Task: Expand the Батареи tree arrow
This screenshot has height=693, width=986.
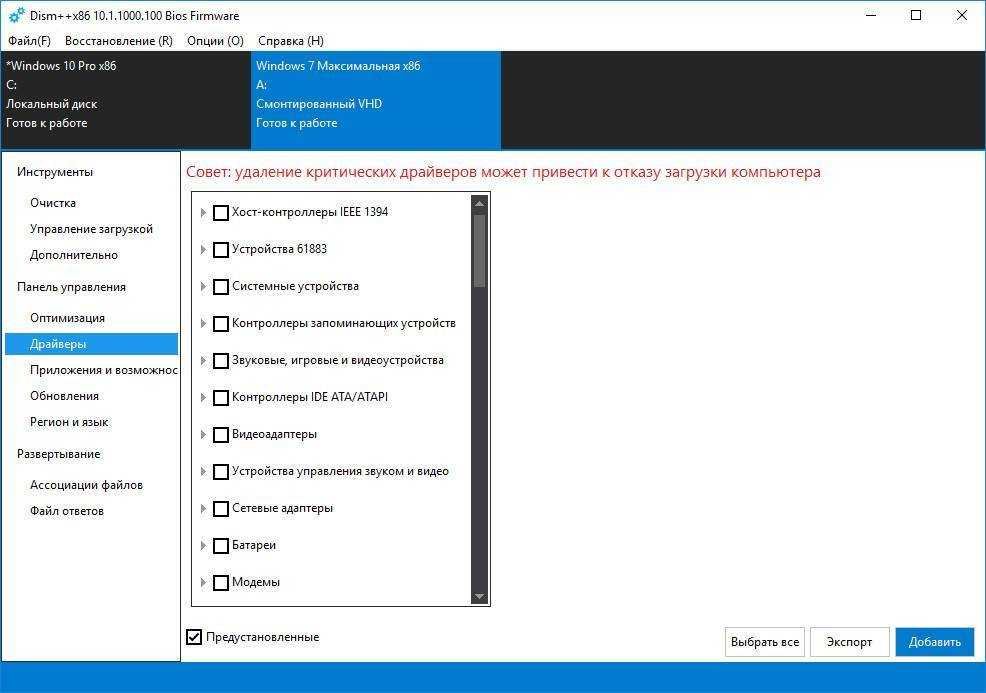Action: tap(203, 546)
